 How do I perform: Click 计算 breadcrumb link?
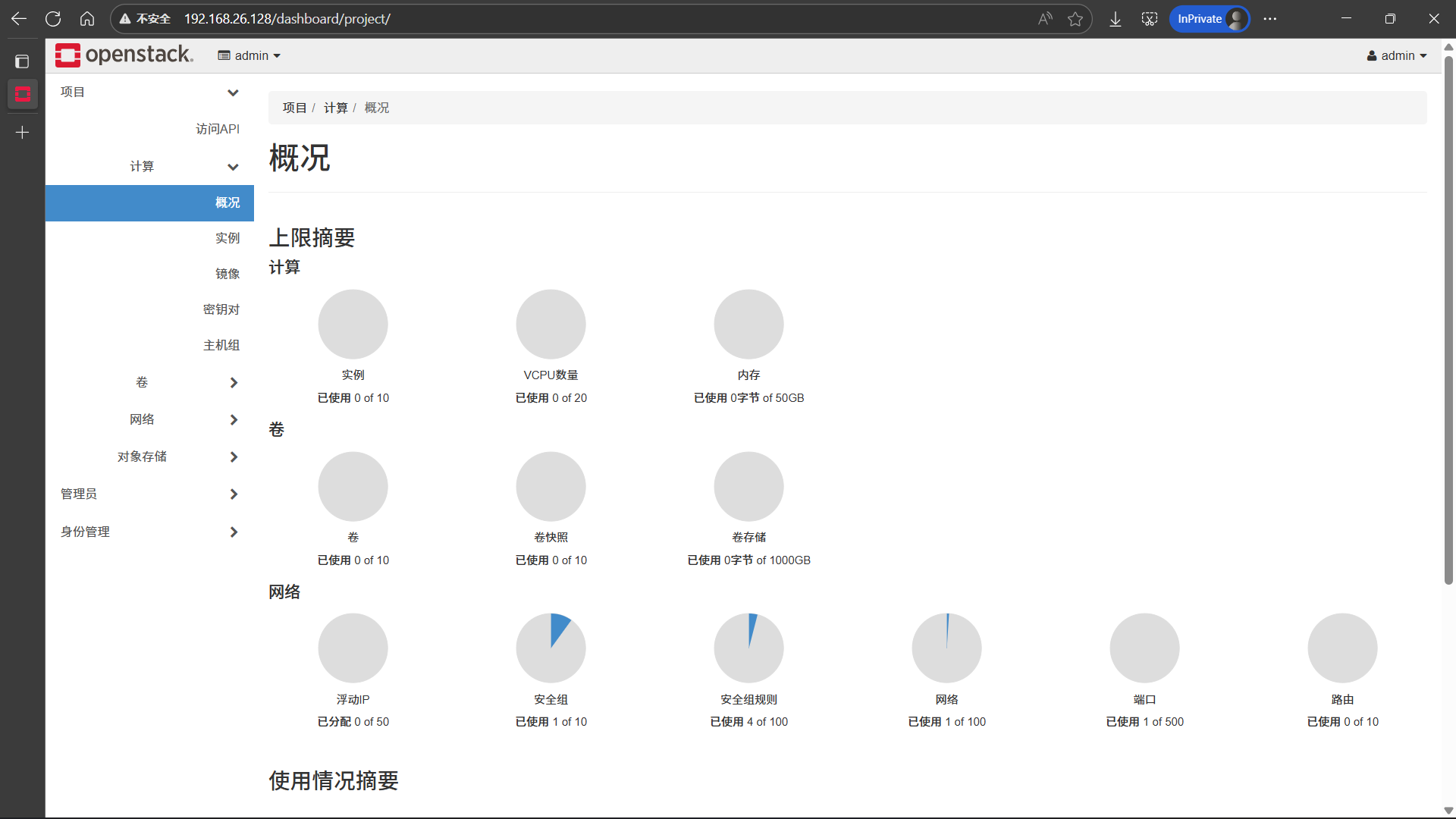tap(335, 108)
